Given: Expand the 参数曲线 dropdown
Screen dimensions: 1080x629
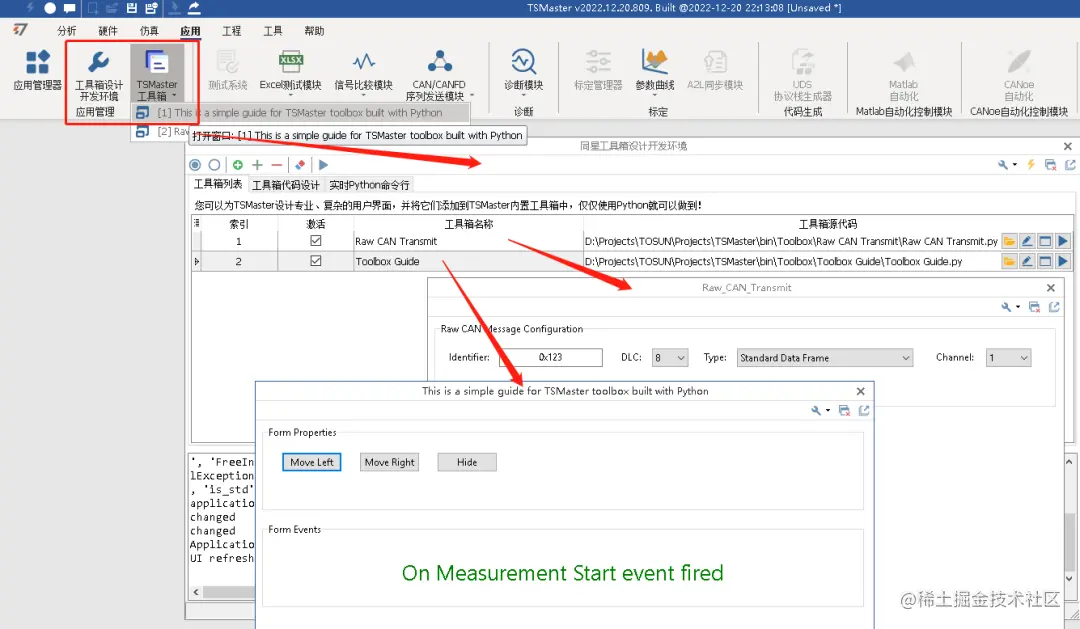Looking at the screenshot, I should click(654, 94).
